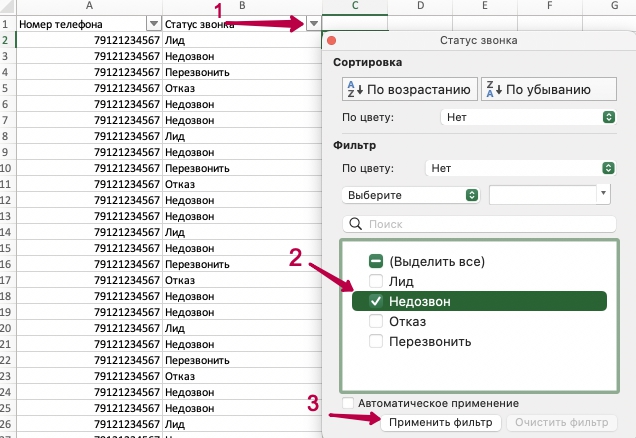Screen dimensions: 636x438
Task: Click phone number cell in row 6
Action: (89, 104)
